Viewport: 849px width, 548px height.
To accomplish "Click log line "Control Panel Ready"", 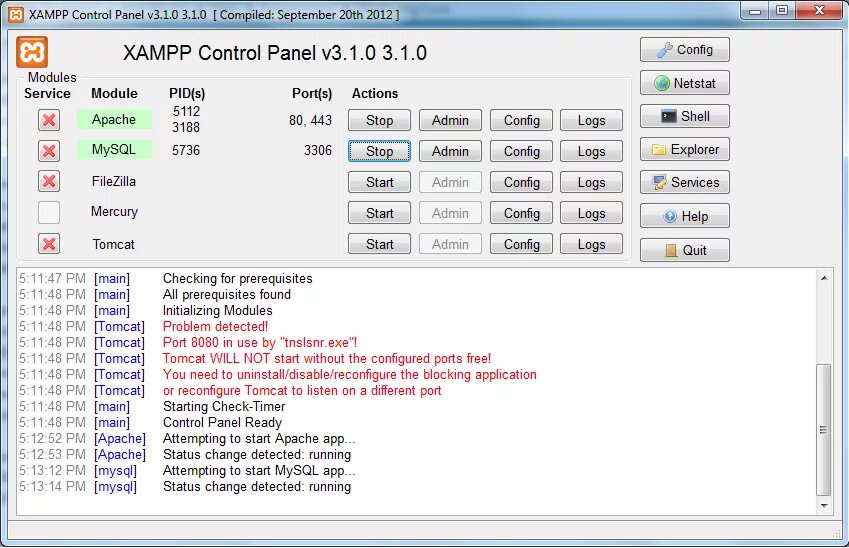I will coord(223,422).
